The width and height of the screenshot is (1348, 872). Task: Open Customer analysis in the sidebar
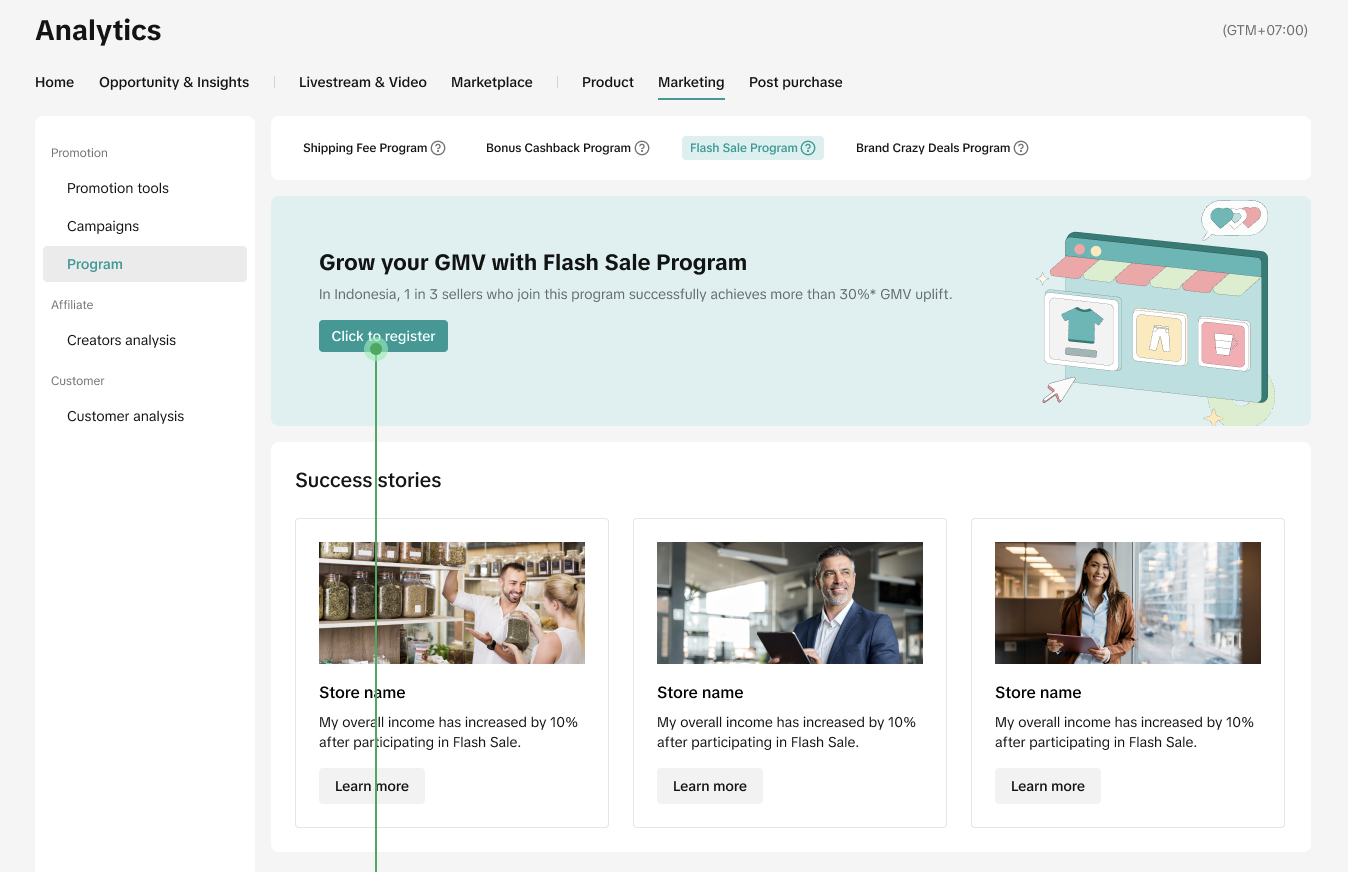pos(125,416)
